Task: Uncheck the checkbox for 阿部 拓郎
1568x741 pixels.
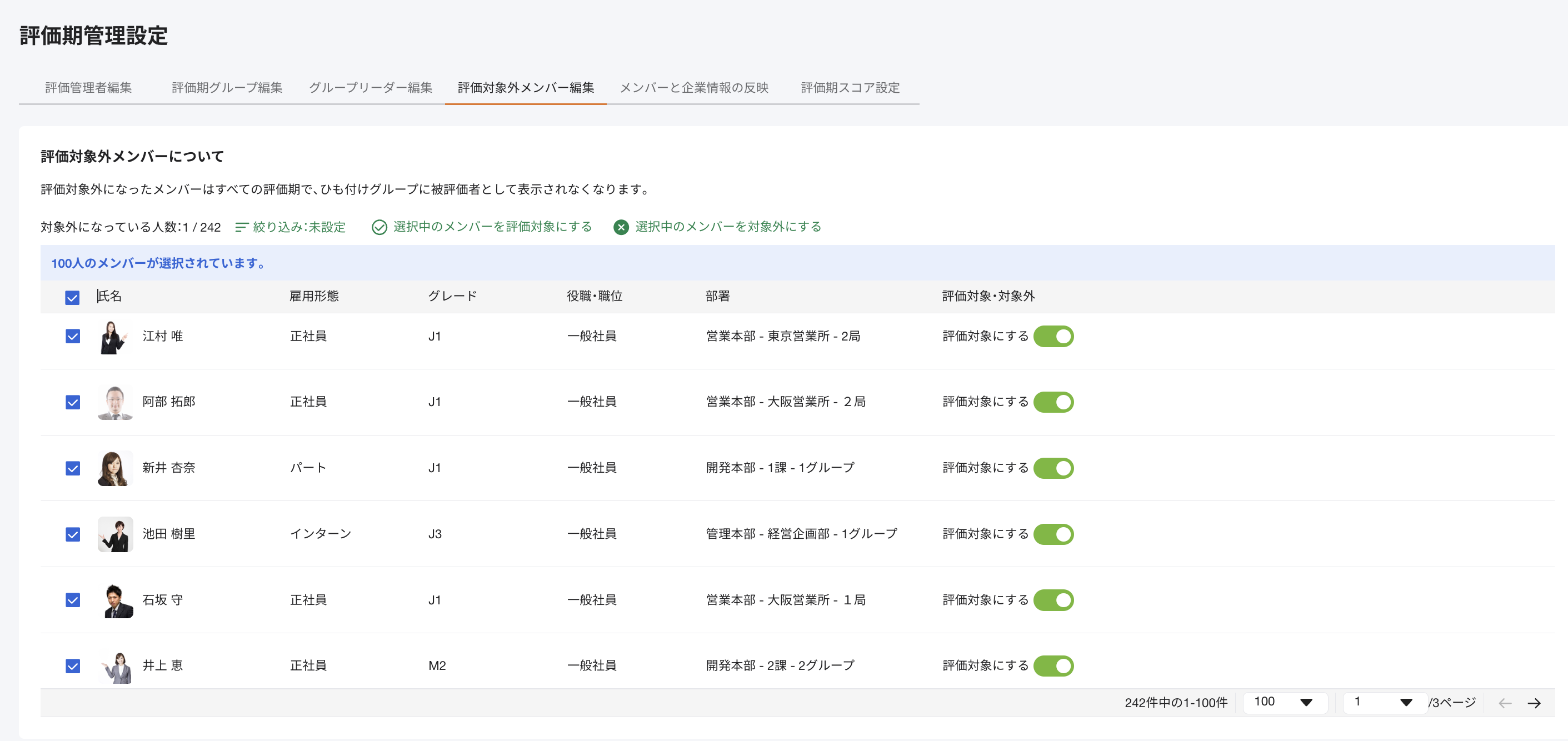Action: [x=72, y=402]
